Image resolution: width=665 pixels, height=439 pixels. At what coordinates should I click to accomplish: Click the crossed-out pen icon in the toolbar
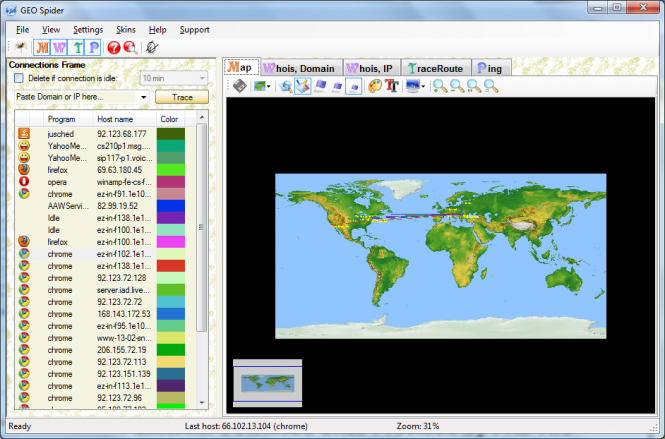[x=152, y=47]
